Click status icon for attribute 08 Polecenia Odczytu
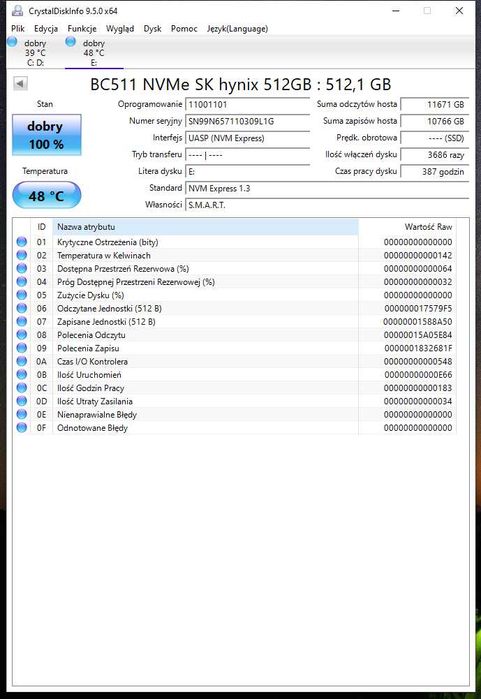The width and height of the screenshot is (481, 699). 21,335
